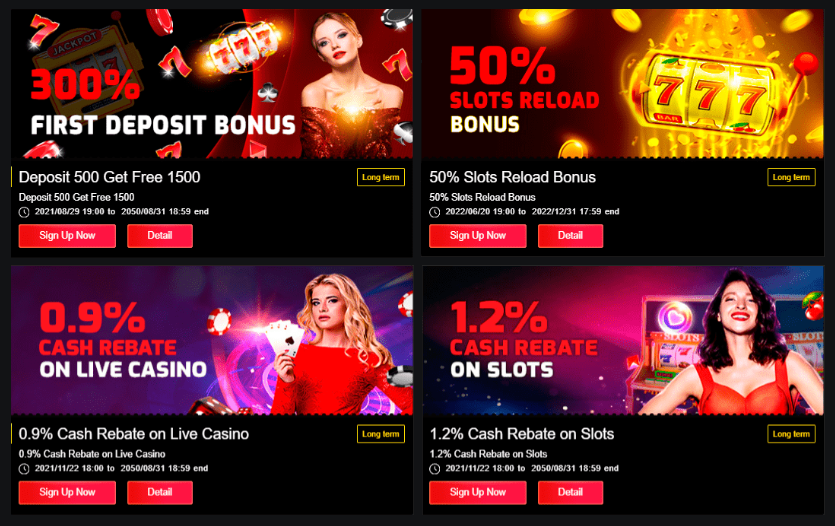Click the clock icon under Live Casino rebate
The image size is (835, 526).
[24, 469]
